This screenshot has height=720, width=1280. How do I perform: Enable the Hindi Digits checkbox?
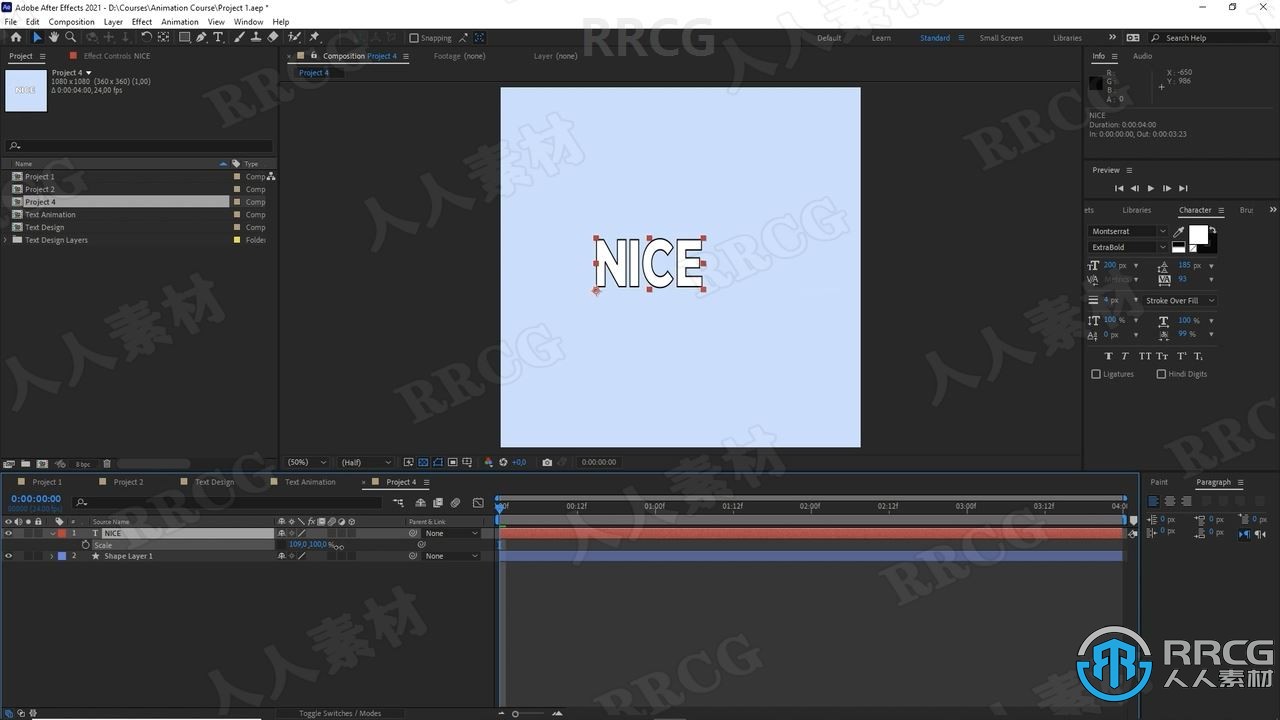point(1161,374)
